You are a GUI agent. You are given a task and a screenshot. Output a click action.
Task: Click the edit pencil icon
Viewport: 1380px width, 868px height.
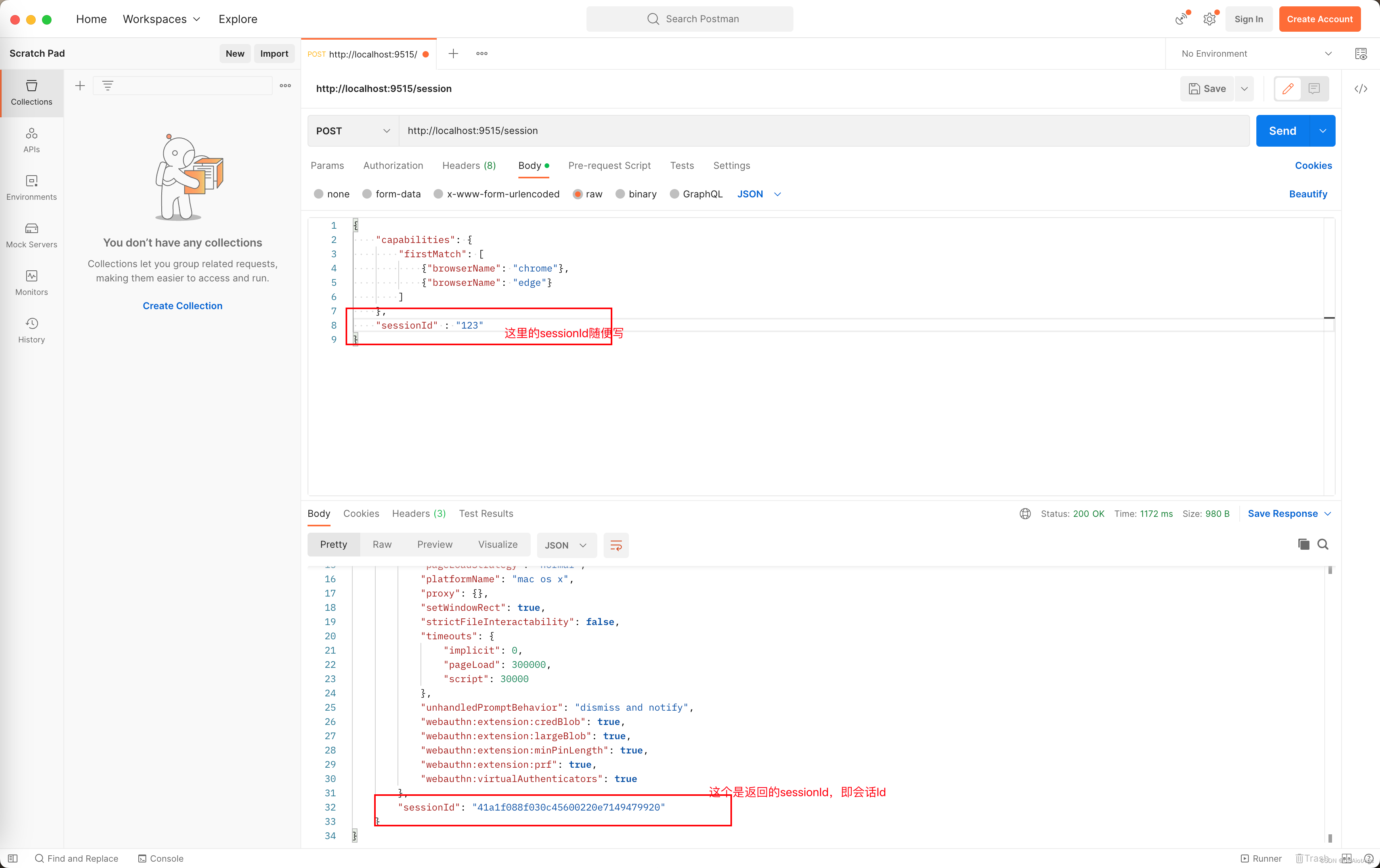tap(1289, 88)
